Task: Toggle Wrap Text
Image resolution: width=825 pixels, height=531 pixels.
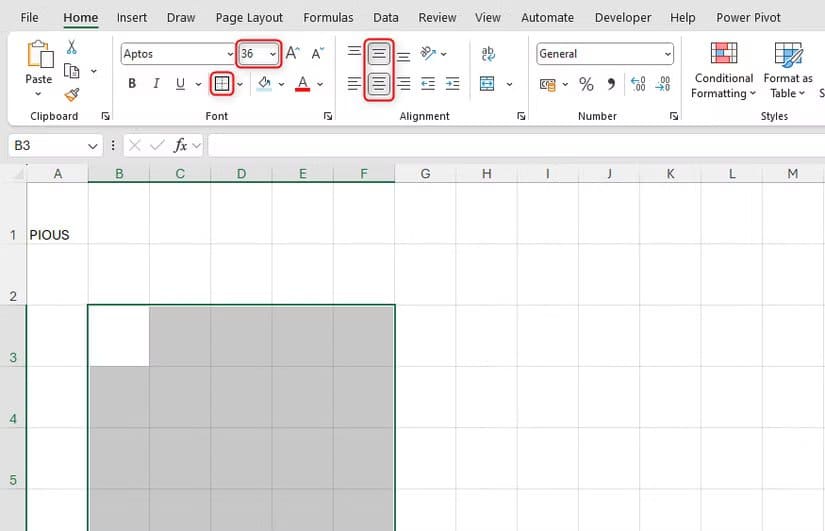Action: click(x=488, y=54)
